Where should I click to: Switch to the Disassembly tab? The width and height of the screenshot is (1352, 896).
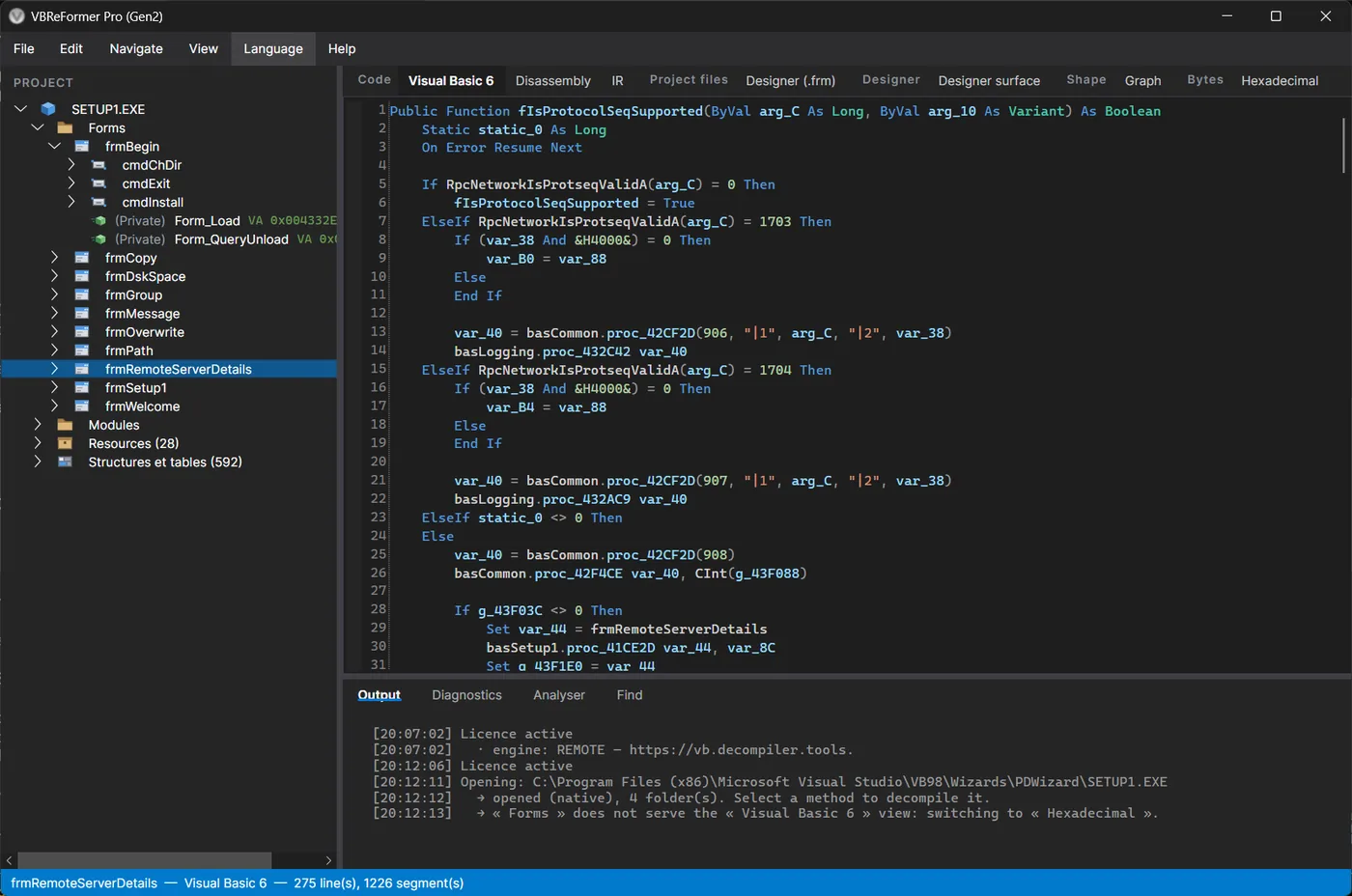coord(553,80)
